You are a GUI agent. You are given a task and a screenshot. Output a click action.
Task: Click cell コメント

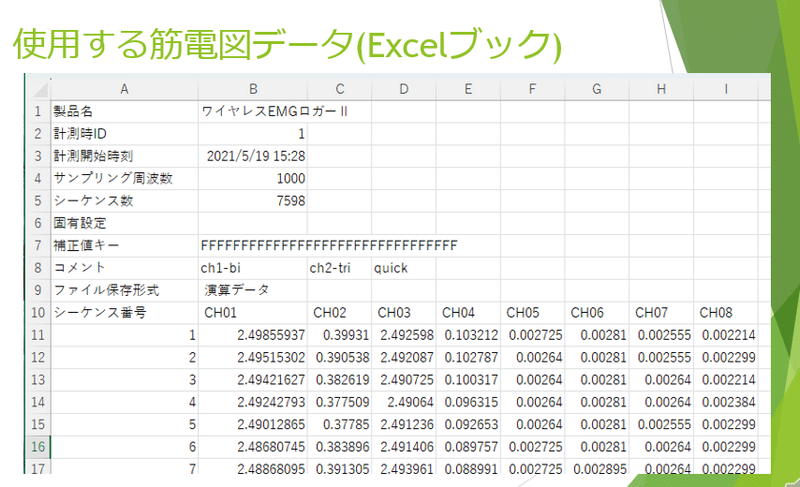(124, 268)
